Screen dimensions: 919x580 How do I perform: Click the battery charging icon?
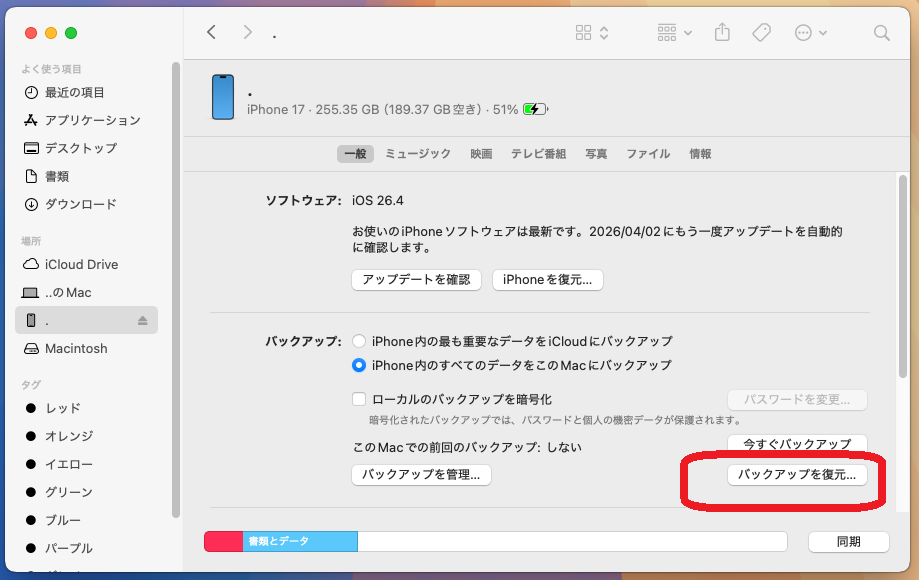tap(535, 110)
